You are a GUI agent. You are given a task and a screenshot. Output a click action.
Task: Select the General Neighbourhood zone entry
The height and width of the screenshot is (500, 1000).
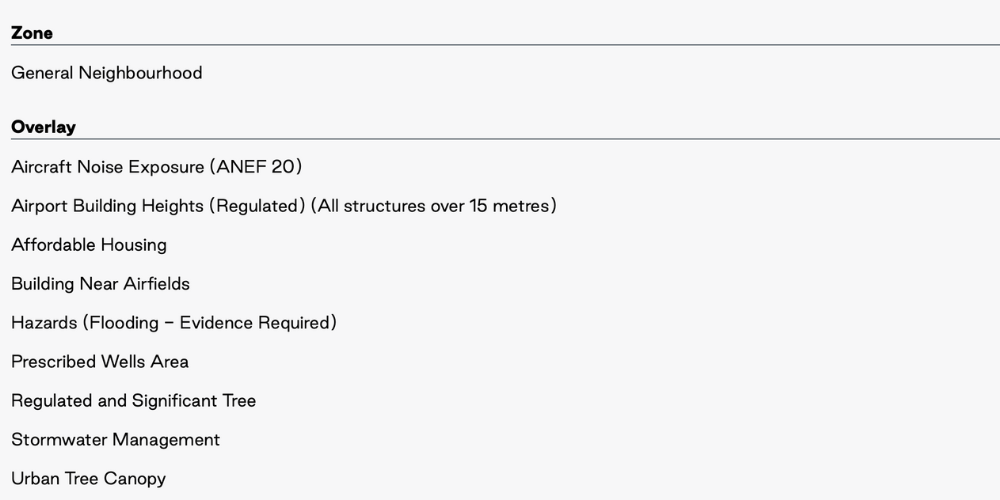coord(107,73)
